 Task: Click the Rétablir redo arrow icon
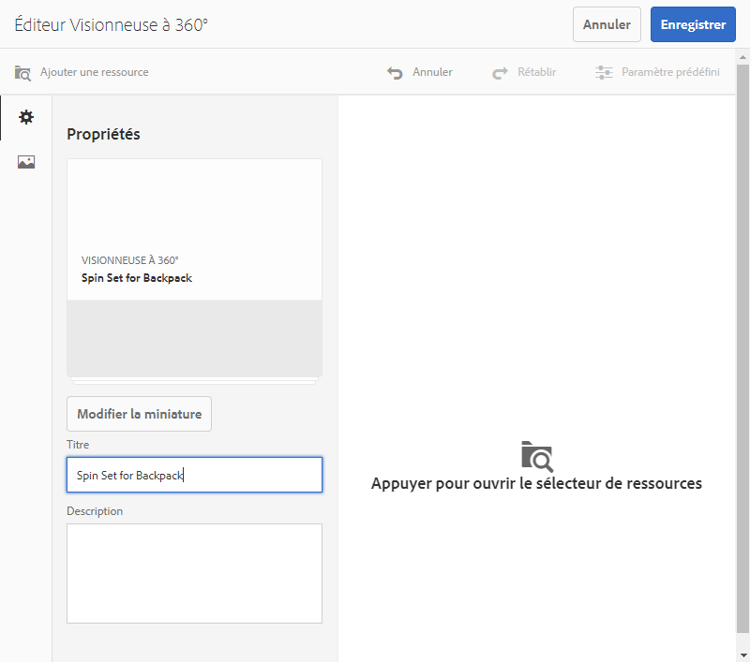tap(500, 73)
